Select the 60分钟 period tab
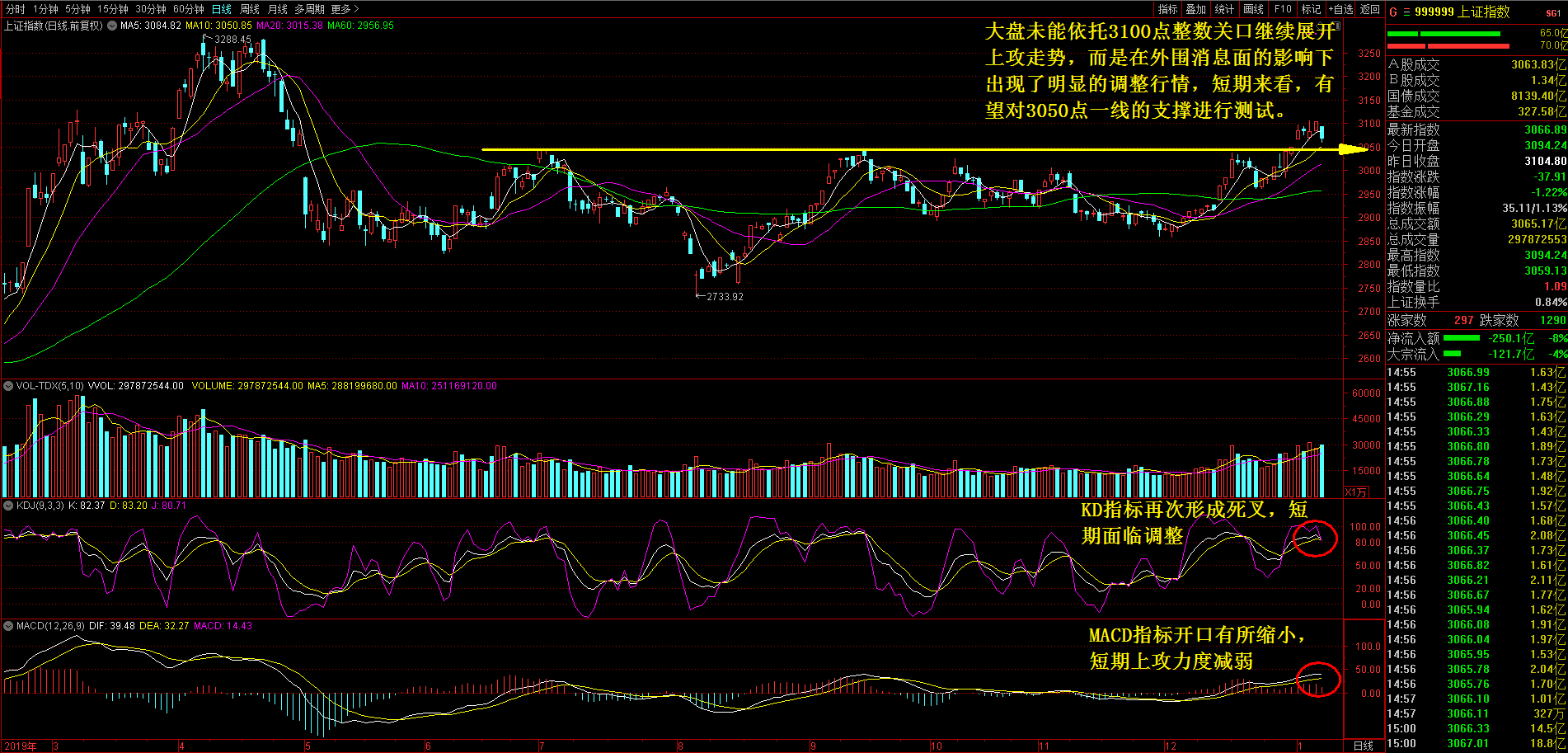Image resolution: width=1568 pixels, height=753 pixels. point(189,9)
